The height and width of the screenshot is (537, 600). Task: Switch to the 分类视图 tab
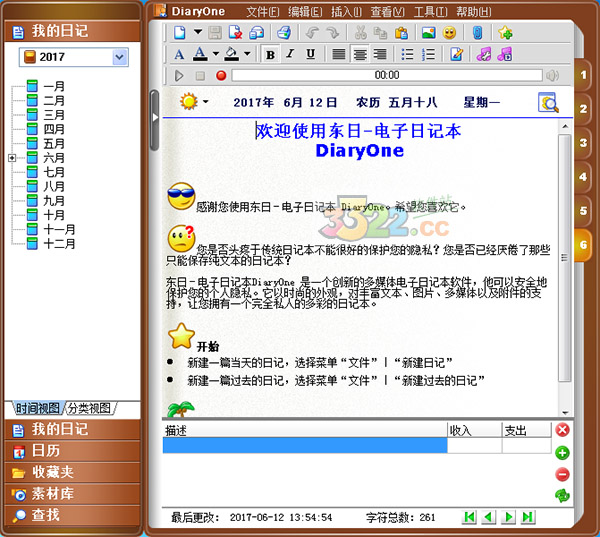(90, 408)
